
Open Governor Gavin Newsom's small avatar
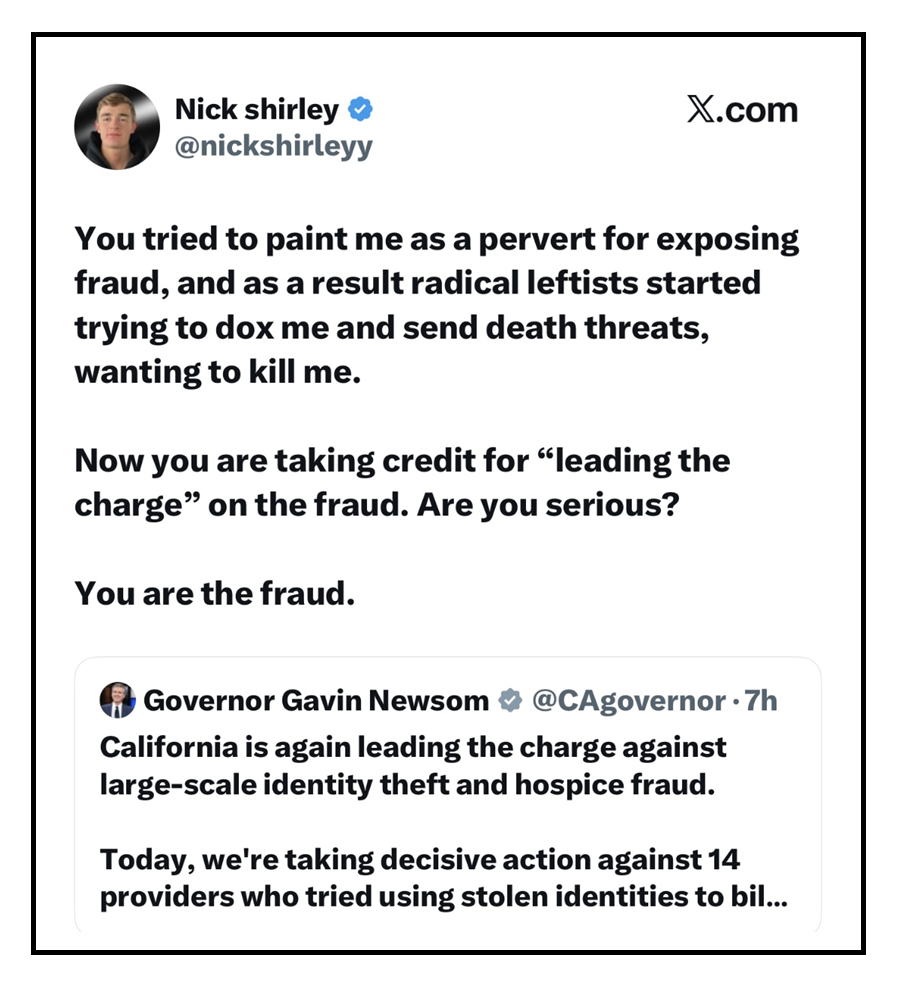click(117, 701)
